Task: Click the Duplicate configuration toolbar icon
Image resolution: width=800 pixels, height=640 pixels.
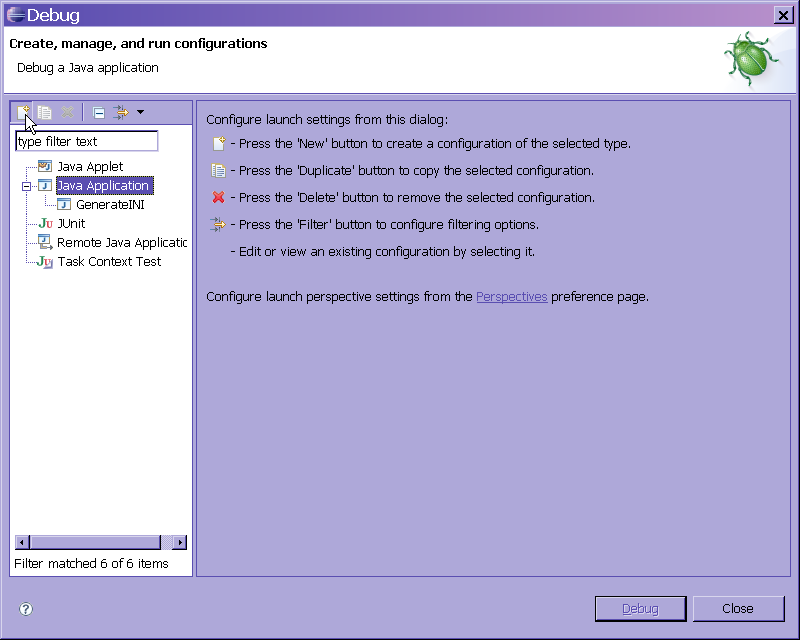Action: tap(45, 112)
